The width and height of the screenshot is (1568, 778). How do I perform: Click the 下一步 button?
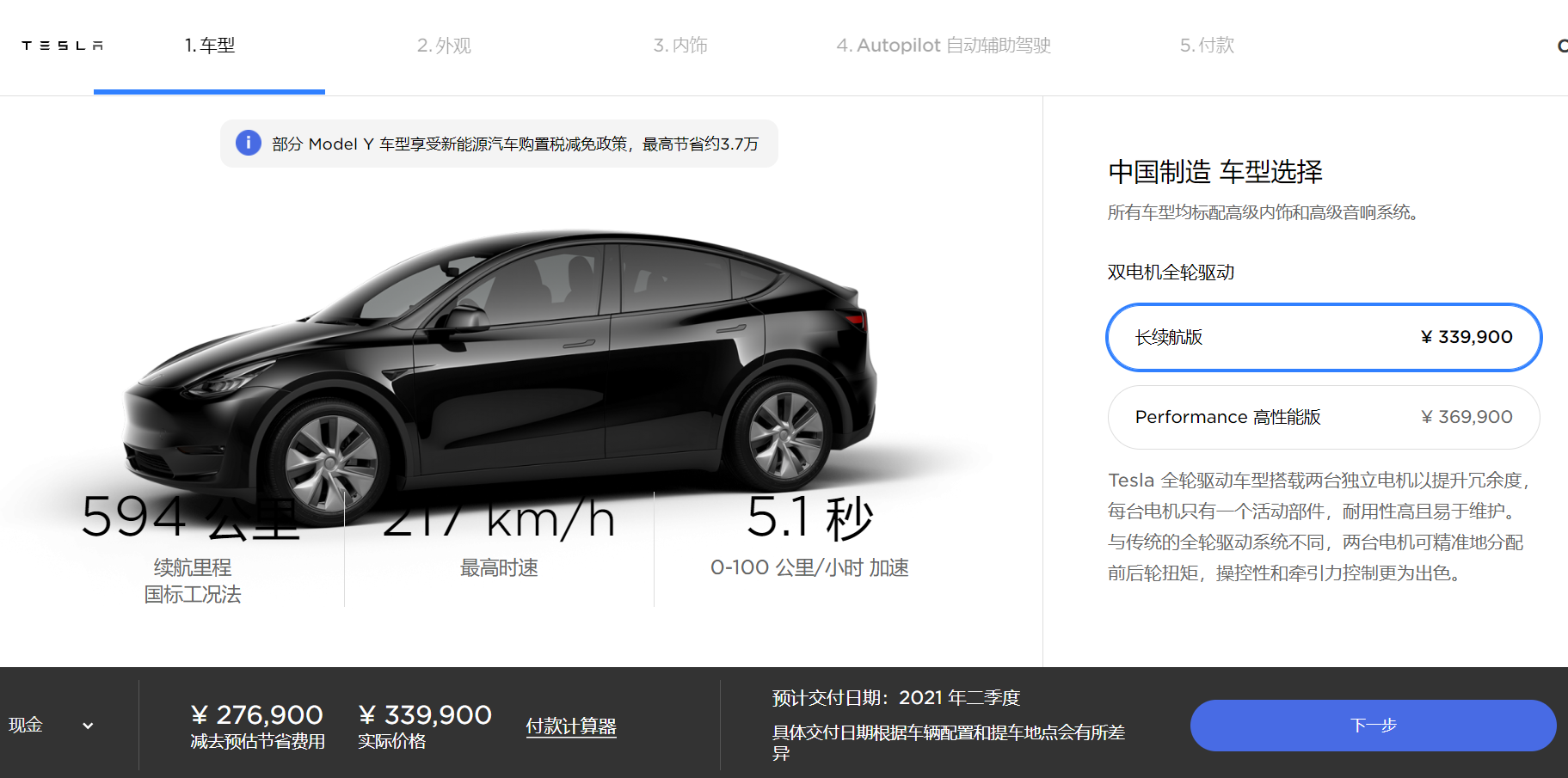coord(1373,726)
